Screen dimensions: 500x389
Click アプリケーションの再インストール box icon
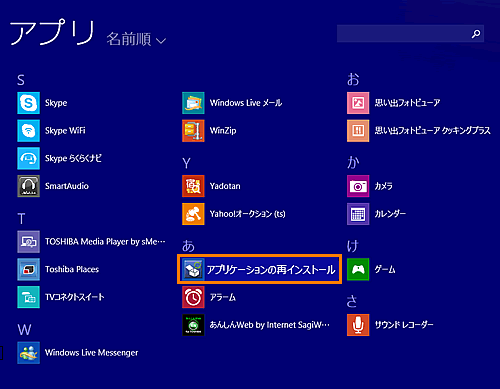193,269
